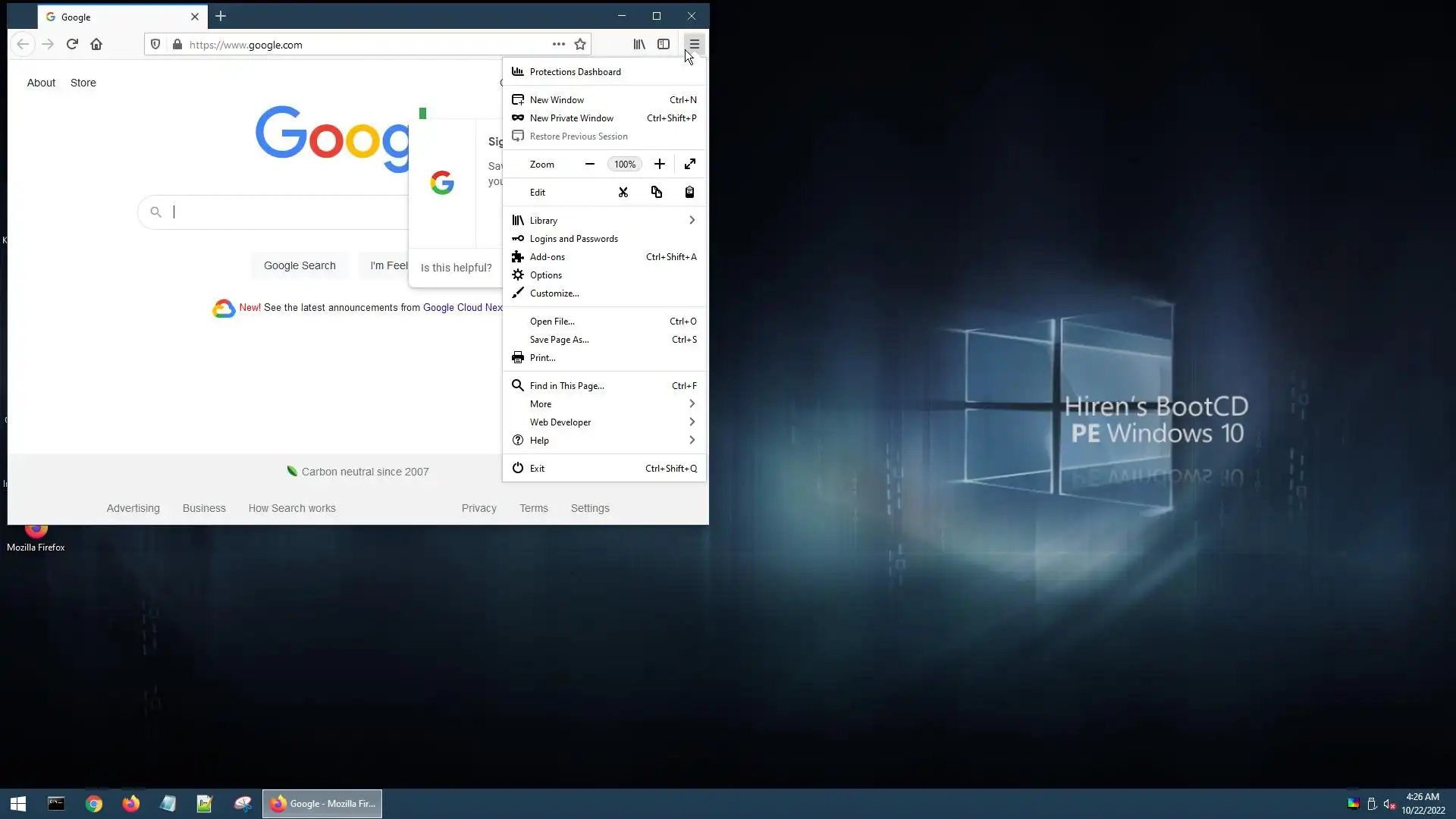Viewport: 1456px width, 819px height.
Task: Open tracking protection shield icon in address bar
Action: tap(155, 45)
